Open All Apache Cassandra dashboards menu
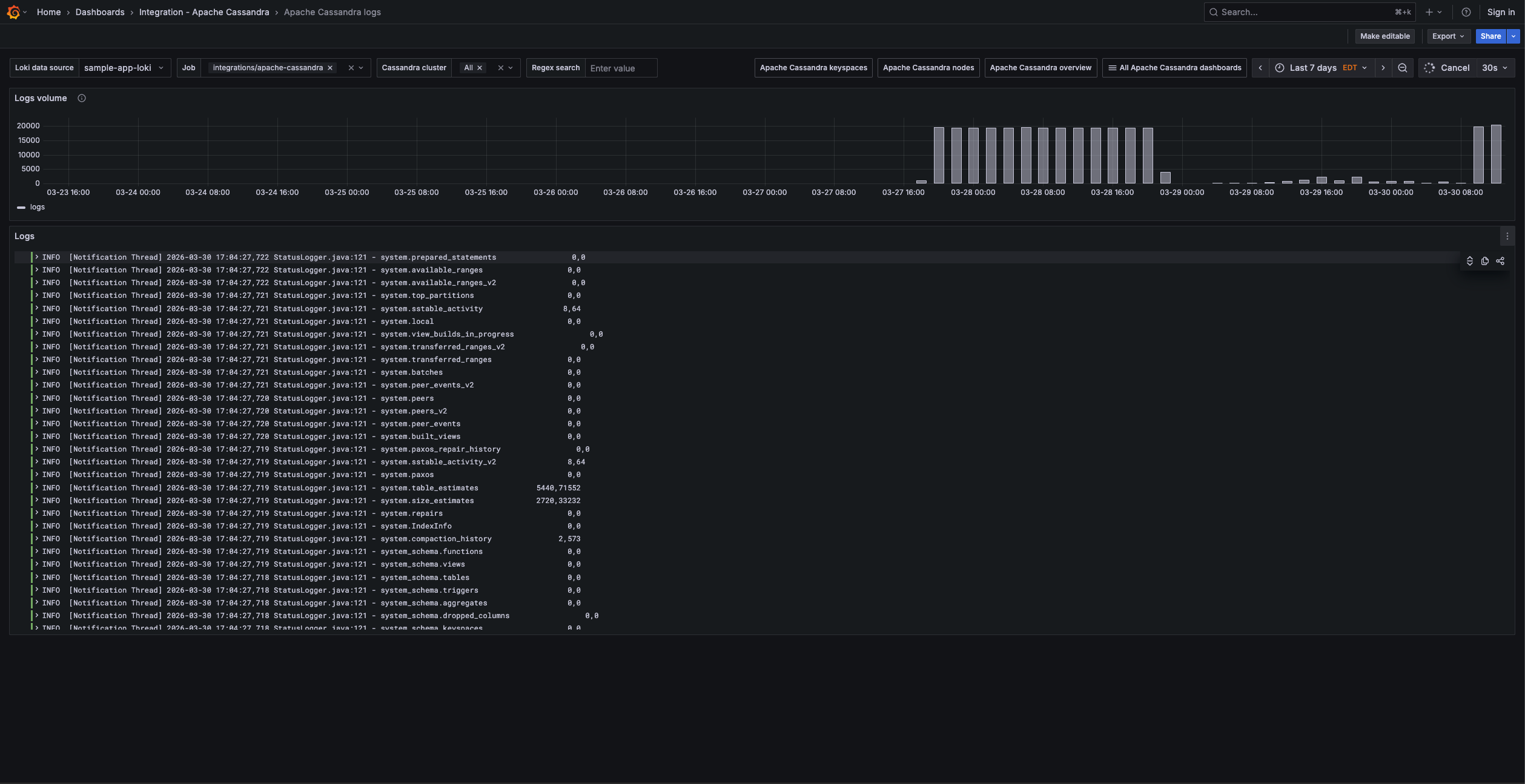 click(1174, 68)
